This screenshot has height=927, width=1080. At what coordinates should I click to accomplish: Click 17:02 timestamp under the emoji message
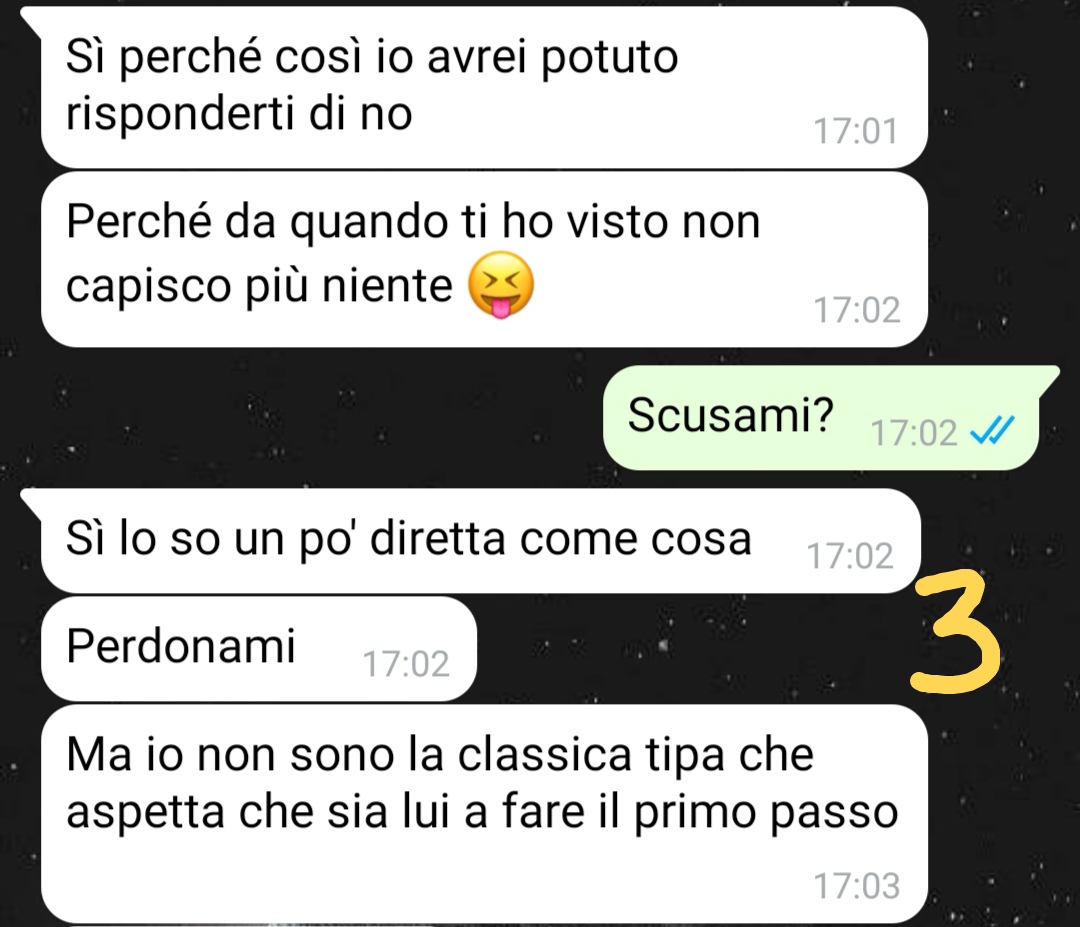coord(857,310)
